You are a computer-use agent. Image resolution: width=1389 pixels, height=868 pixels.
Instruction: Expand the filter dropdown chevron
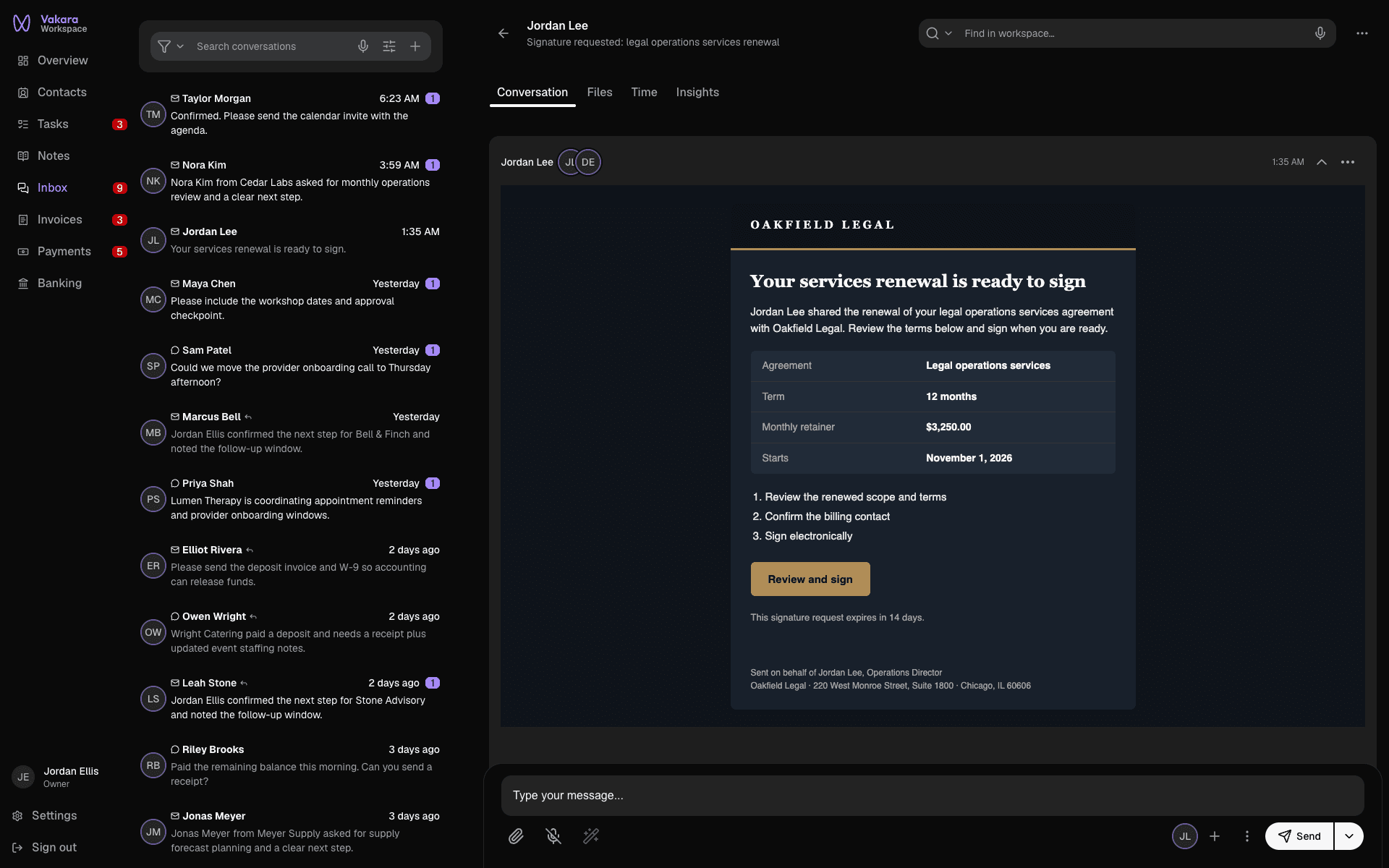180,46
